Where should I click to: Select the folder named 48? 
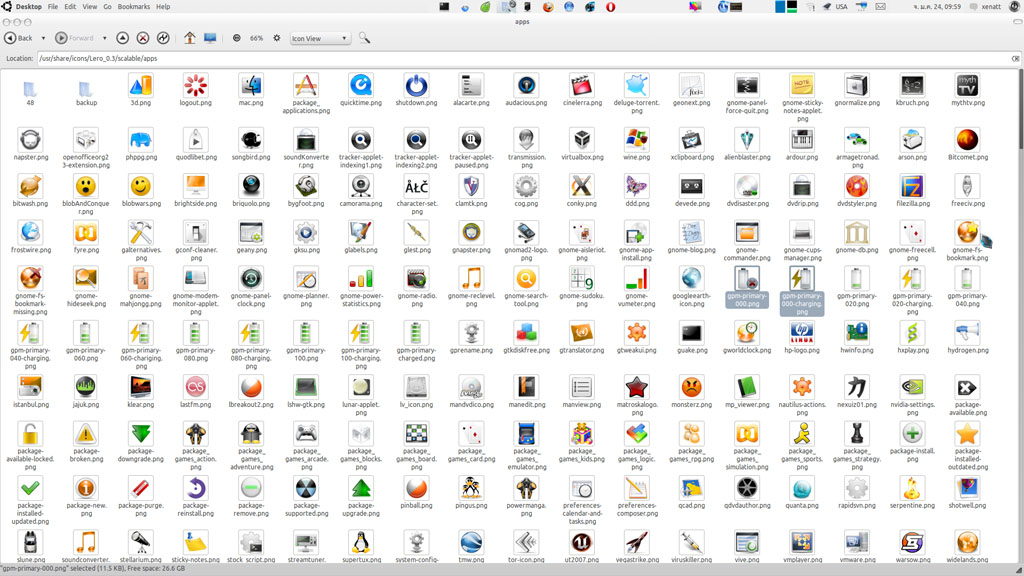click(30, 91)
